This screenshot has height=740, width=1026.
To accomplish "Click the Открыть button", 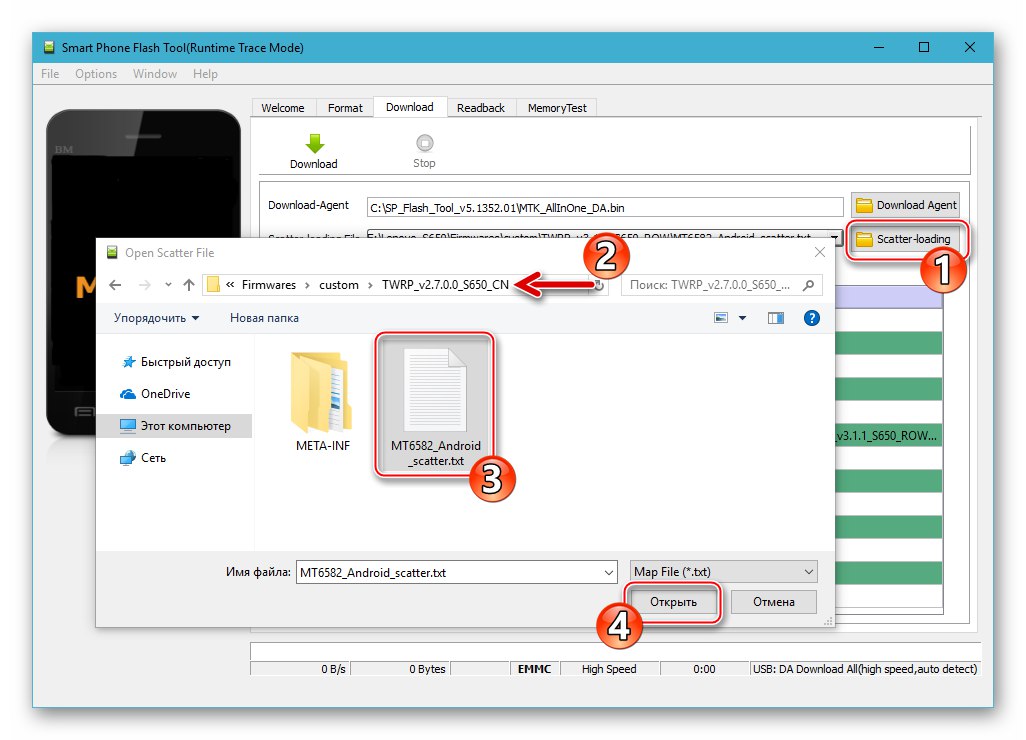I will point(673,602).
